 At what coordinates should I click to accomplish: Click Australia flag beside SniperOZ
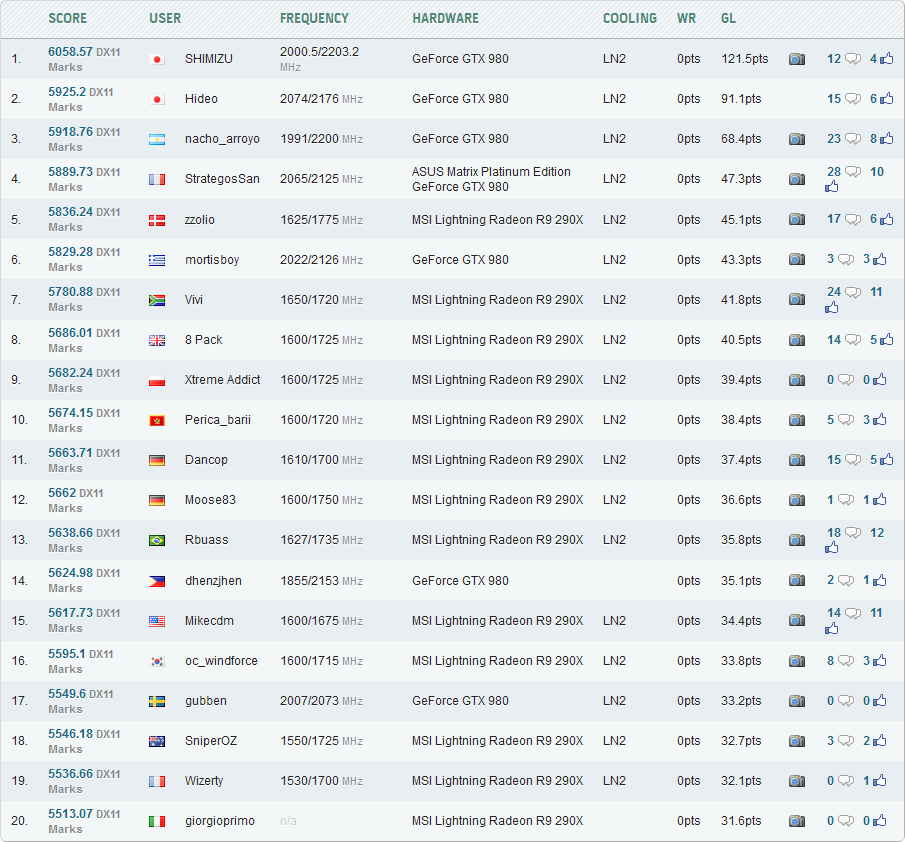coord(156,742)
